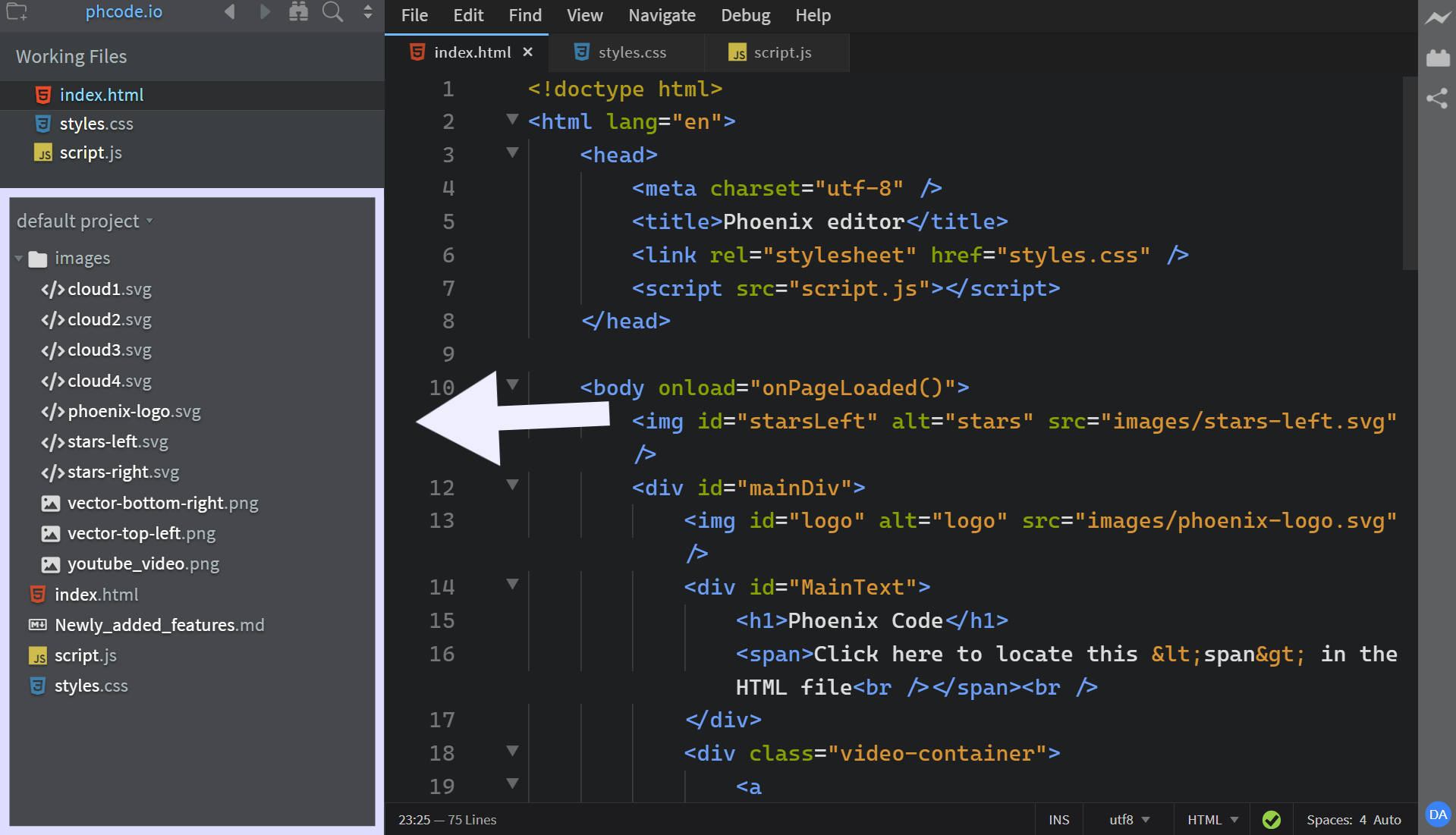1456x835 pixels.
Task: Open the Debug menu
Action: click(x=745, y=15)
